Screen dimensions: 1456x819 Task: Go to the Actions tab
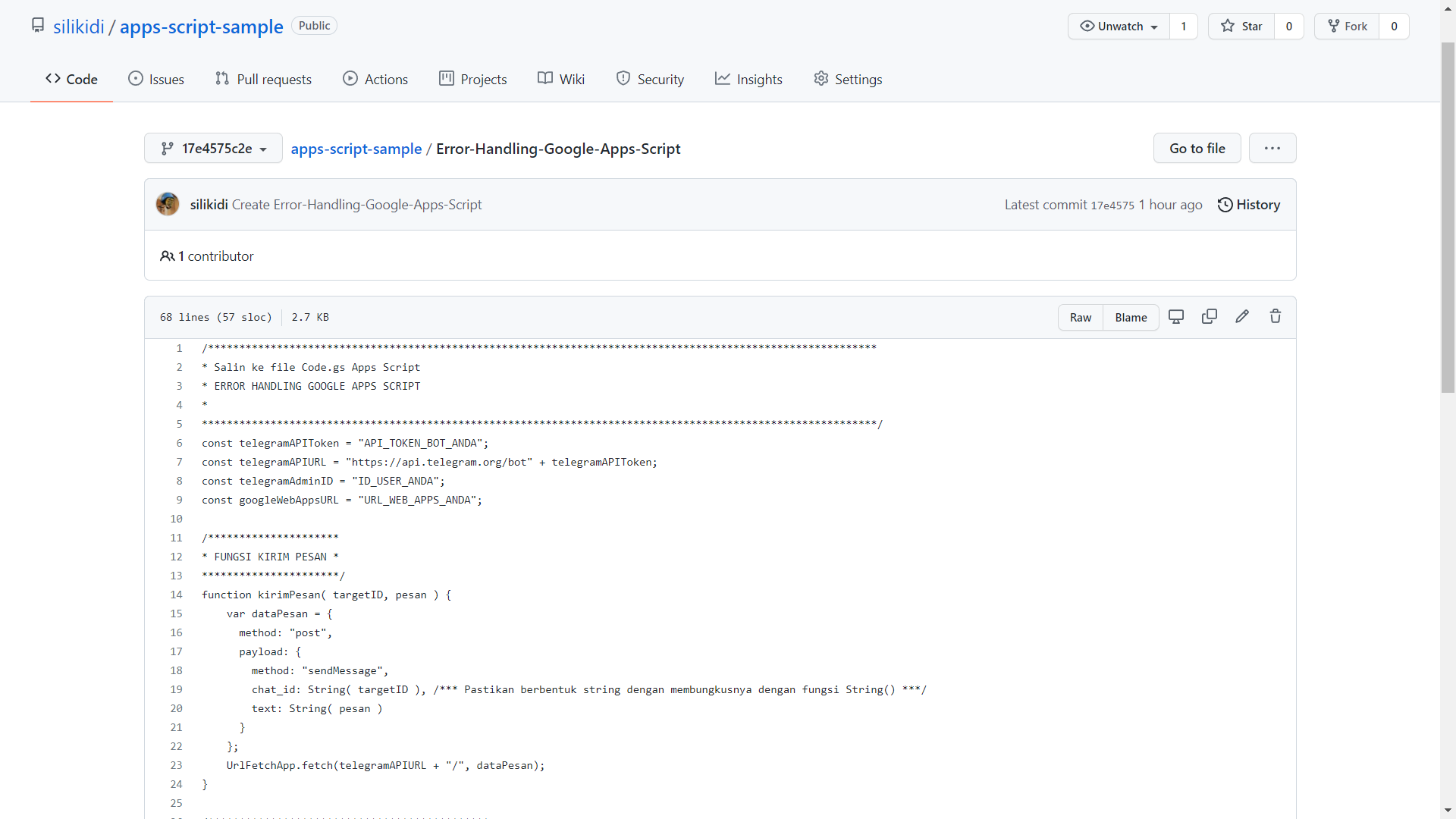375,80
